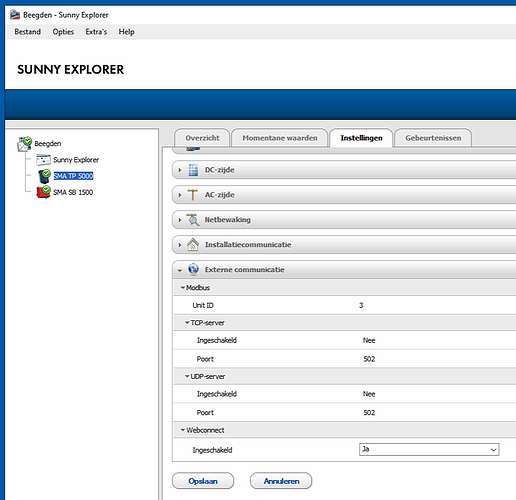Select Beegden in the device tree
The image size is (516, 500).
point(48,144)
